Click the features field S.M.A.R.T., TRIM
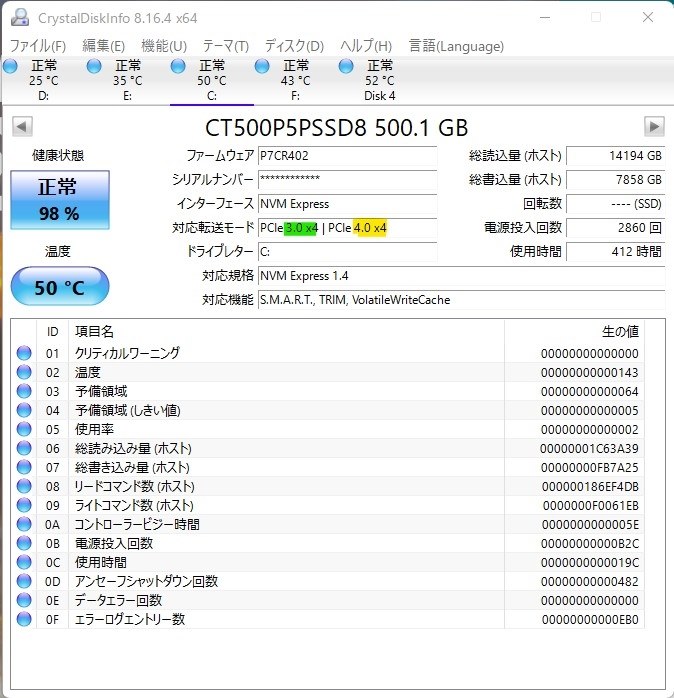 (462, 300)
